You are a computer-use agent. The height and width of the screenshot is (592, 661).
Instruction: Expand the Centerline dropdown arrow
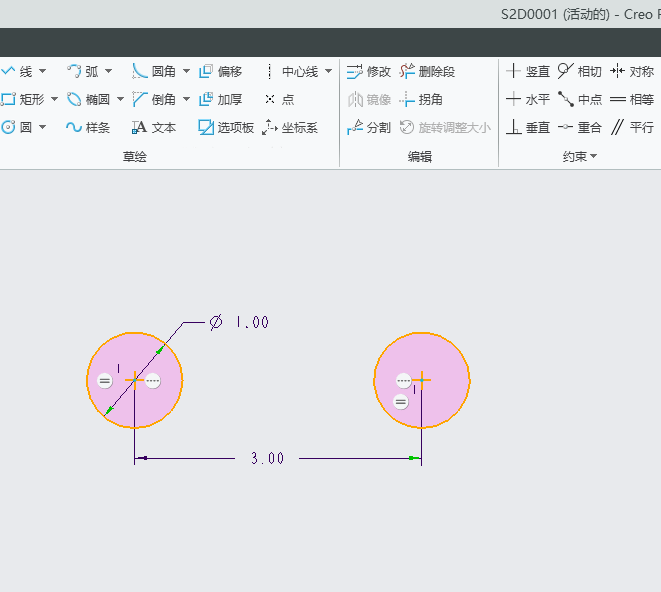coord(328,71)
